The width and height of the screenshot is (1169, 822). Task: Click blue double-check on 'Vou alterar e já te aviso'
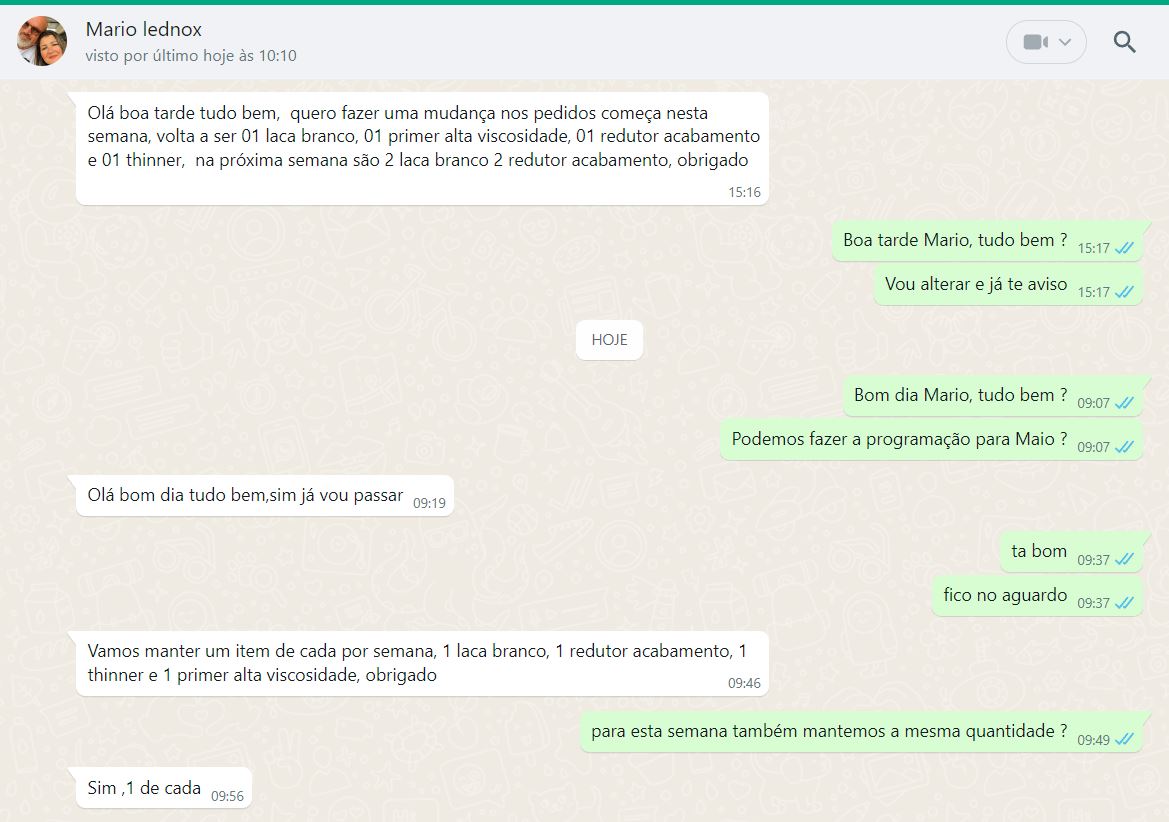tap(1124, 292)
